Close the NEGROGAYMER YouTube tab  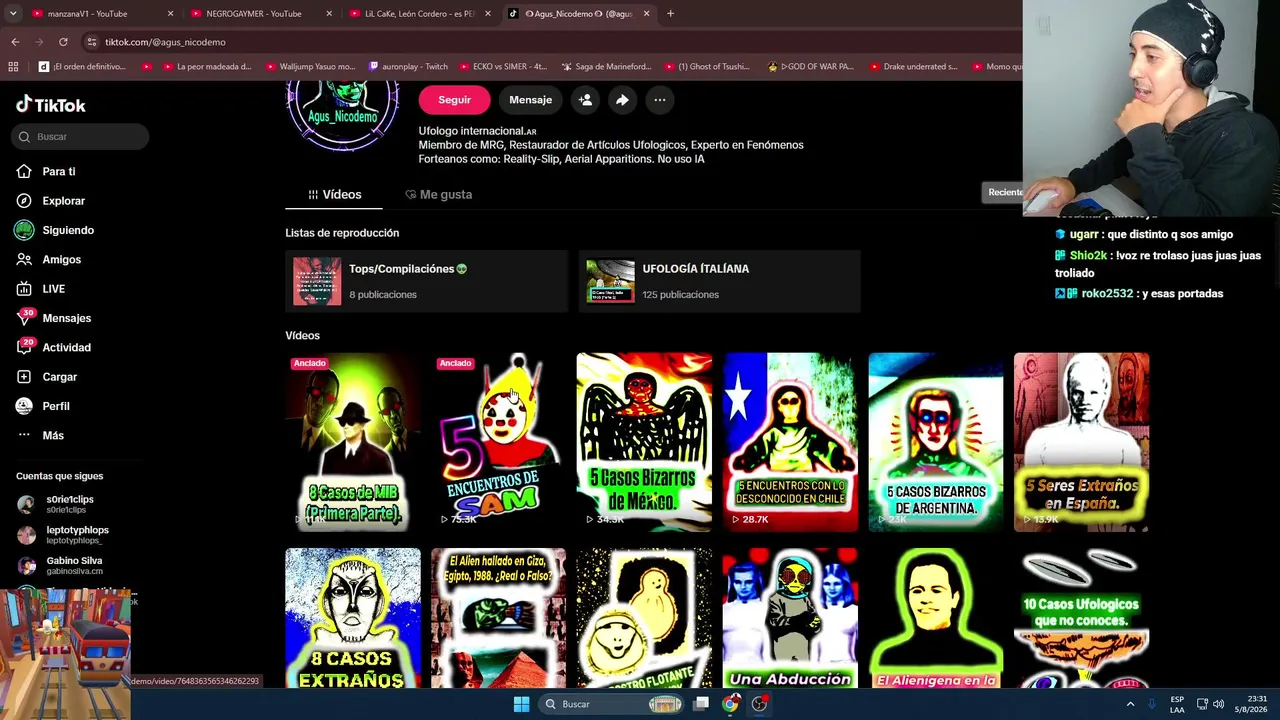(329, 14)
